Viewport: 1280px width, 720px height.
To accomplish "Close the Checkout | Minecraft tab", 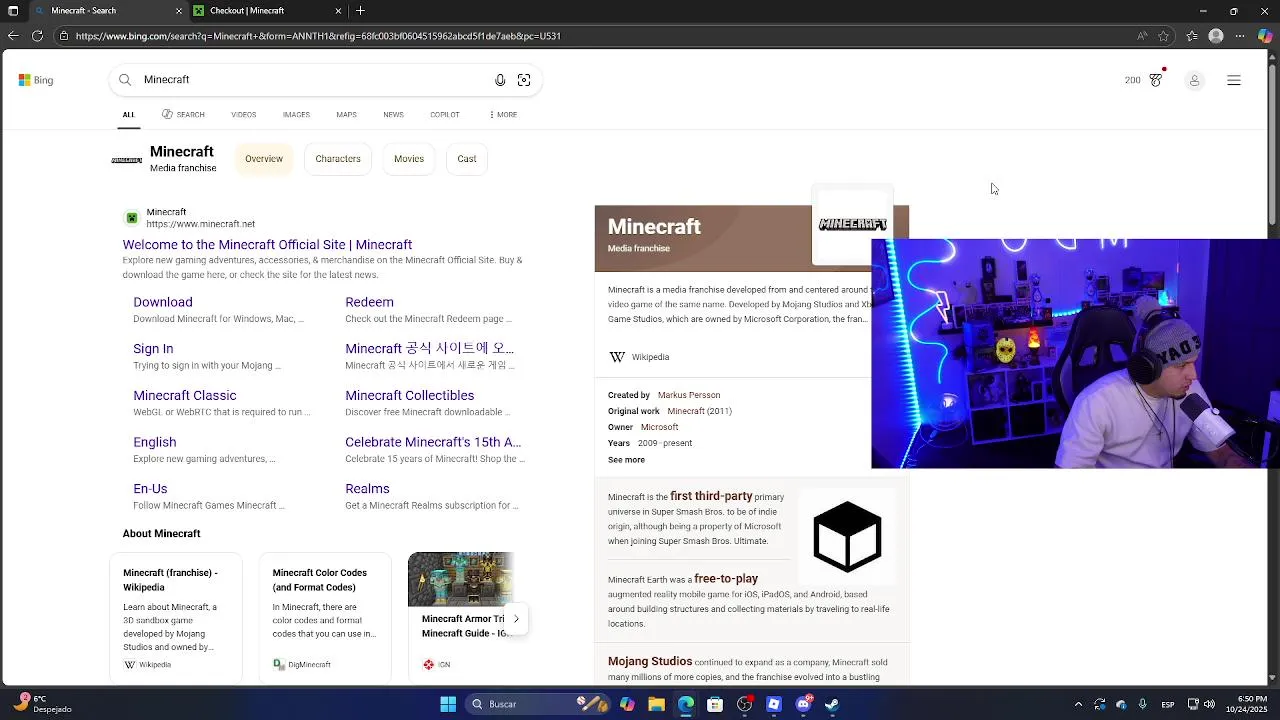I will point(338,11).
